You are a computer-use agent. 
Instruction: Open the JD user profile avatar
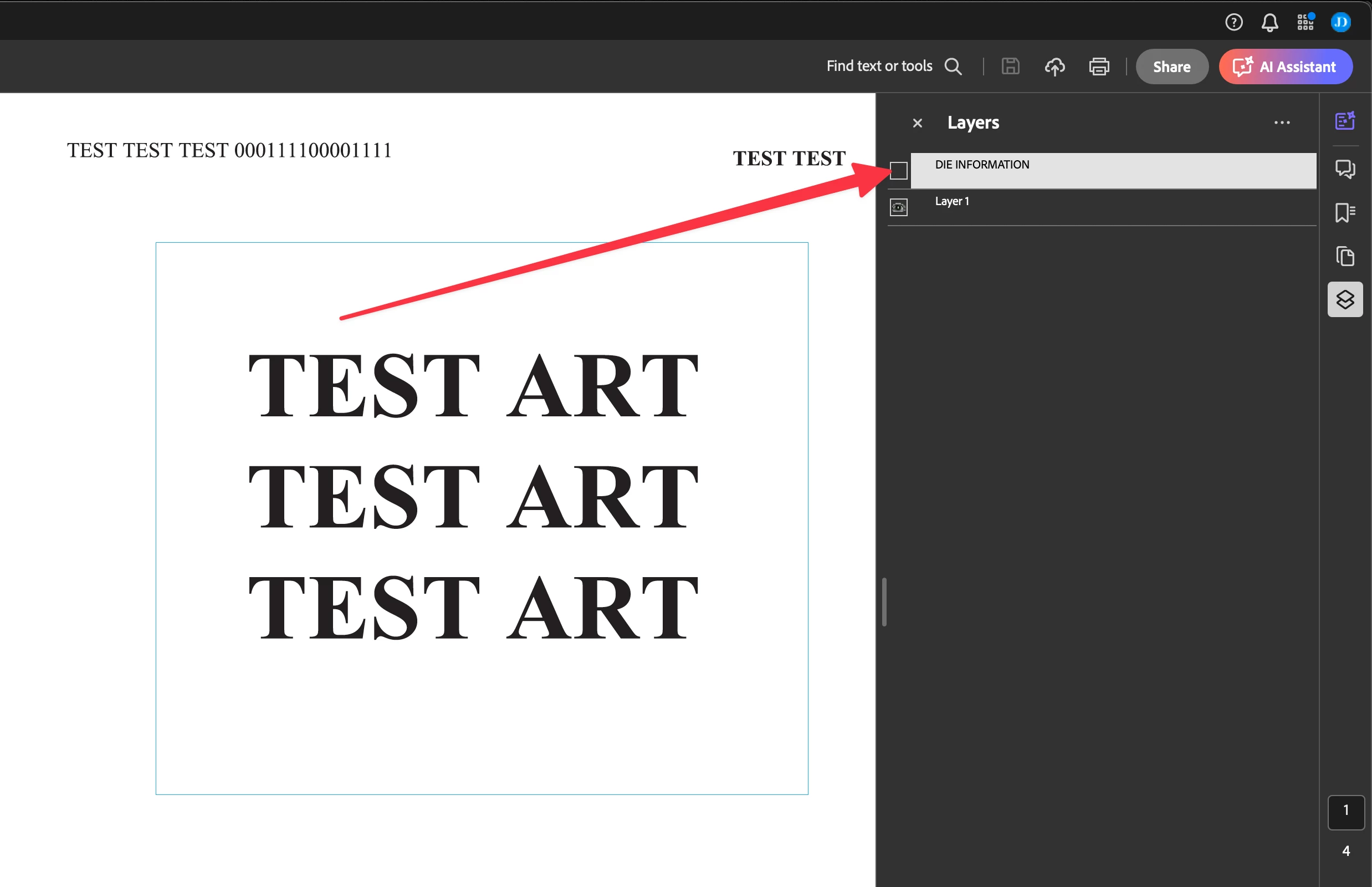pyautogui.click(x=1341, y=23)
